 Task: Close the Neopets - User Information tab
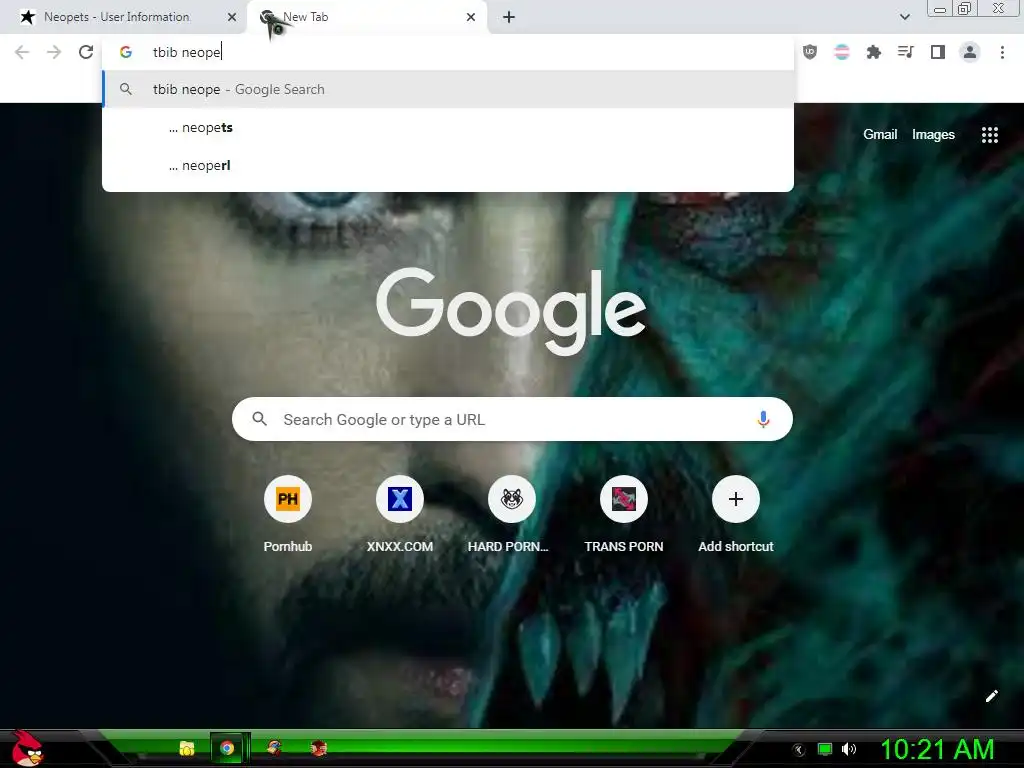tap(232, 17)
